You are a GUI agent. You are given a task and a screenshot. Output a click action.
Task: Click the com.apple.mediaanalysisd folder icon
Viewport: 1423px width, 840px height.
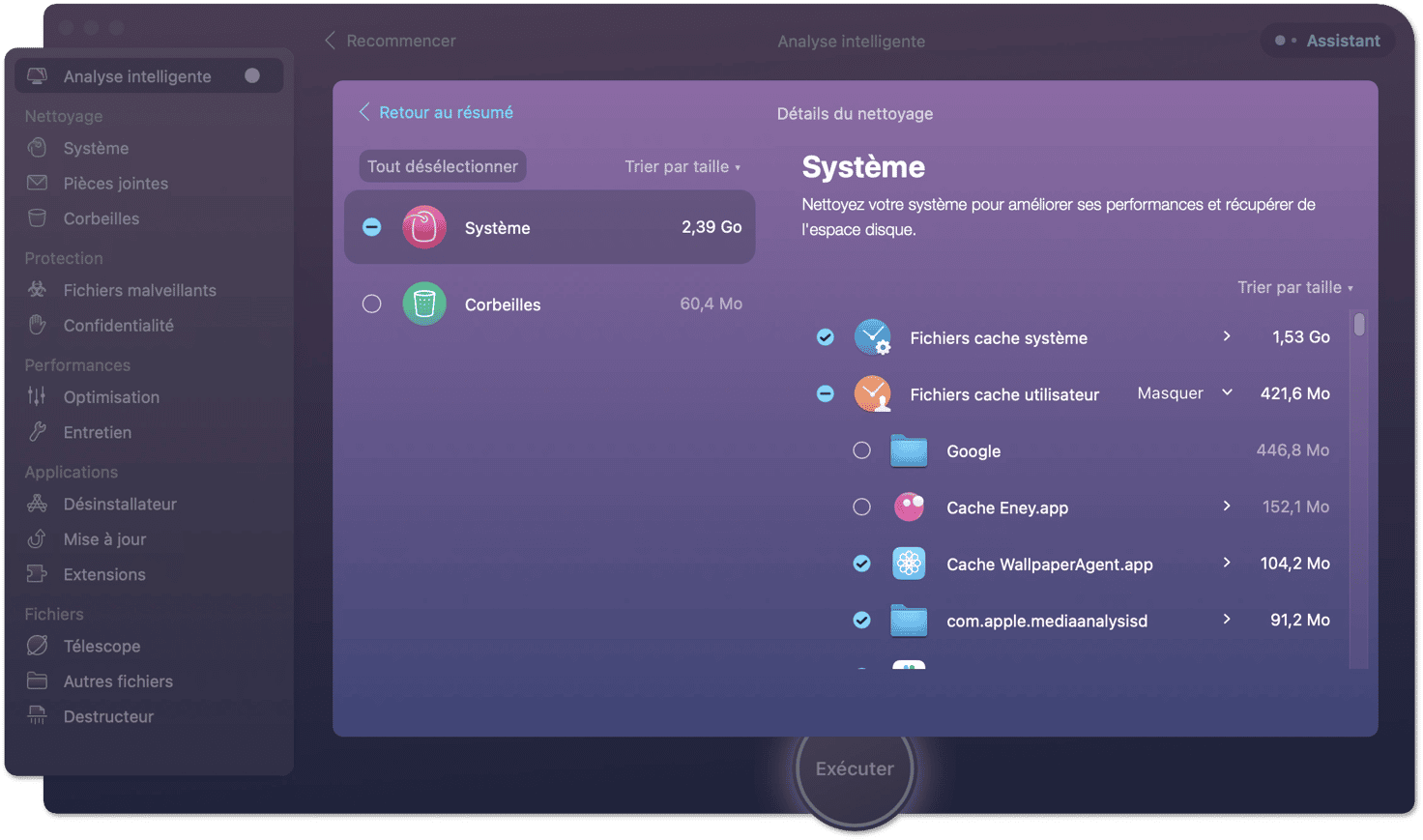coord(909,621)
